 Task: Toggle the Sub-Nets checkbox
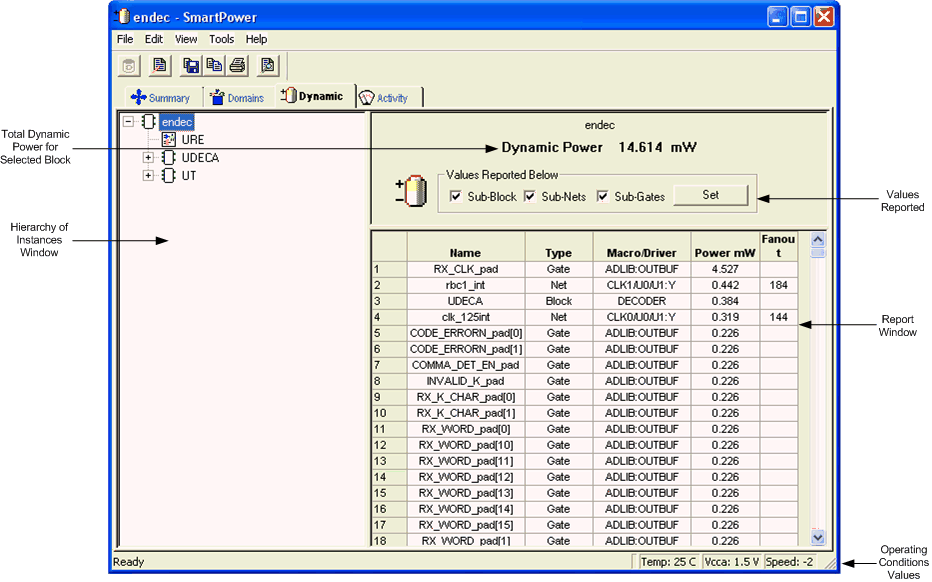(x=530, y=197)
